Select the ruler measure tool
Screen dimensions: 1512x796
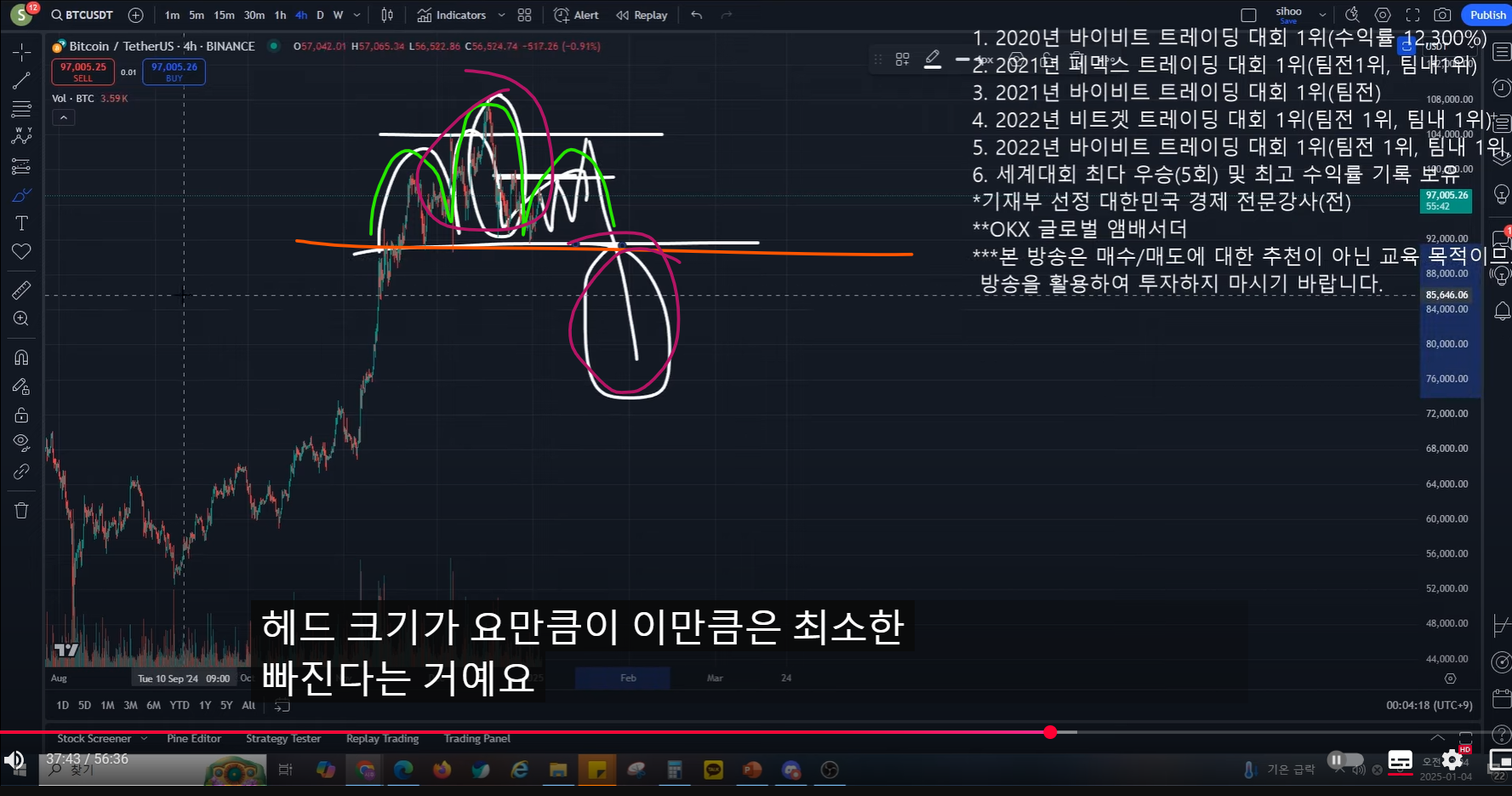pos(21,290)
